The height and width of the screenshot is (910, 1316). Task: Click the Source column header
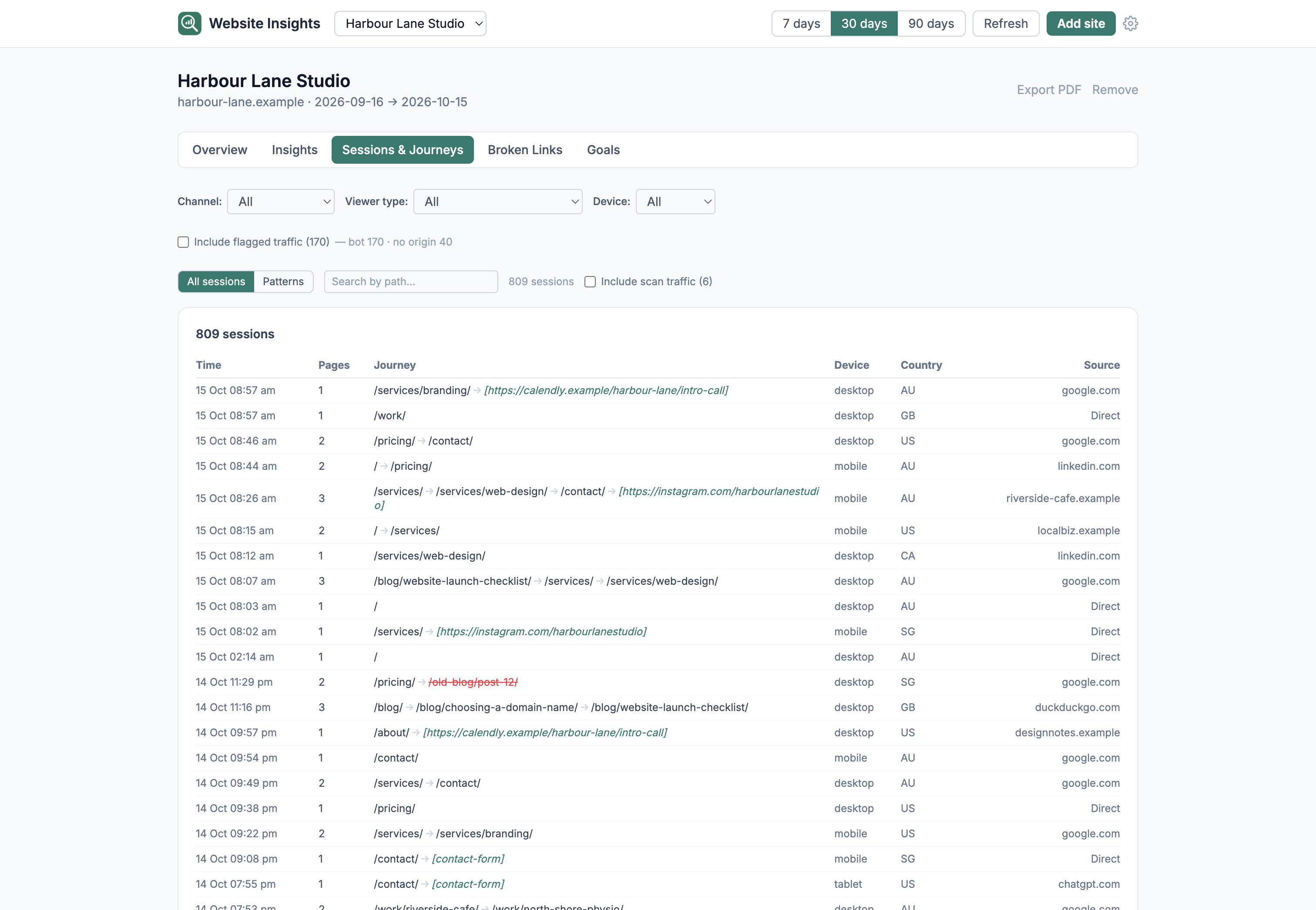coord(1101,365)
